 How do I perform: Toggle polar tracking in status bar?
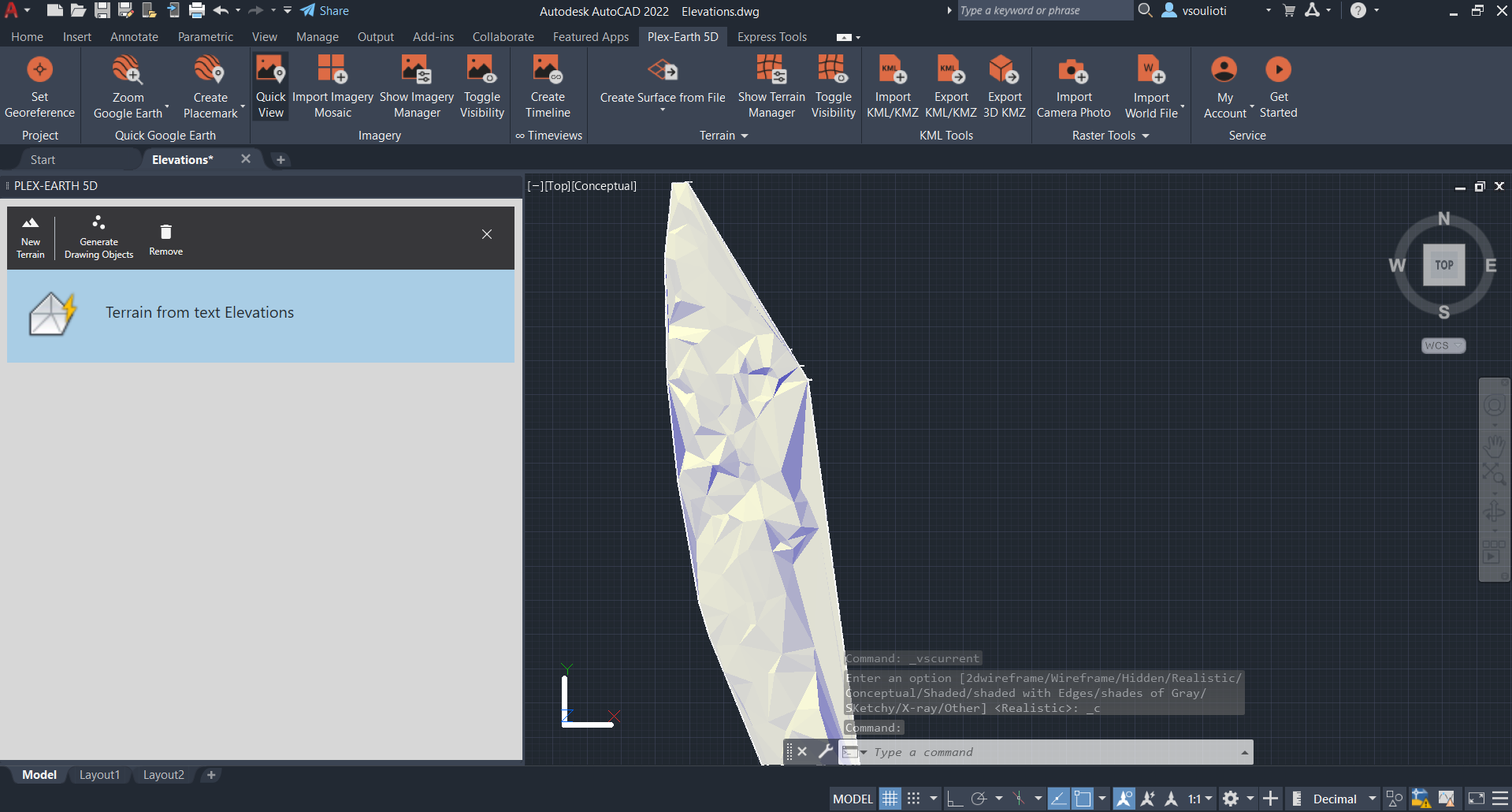(x=979, y=799)
